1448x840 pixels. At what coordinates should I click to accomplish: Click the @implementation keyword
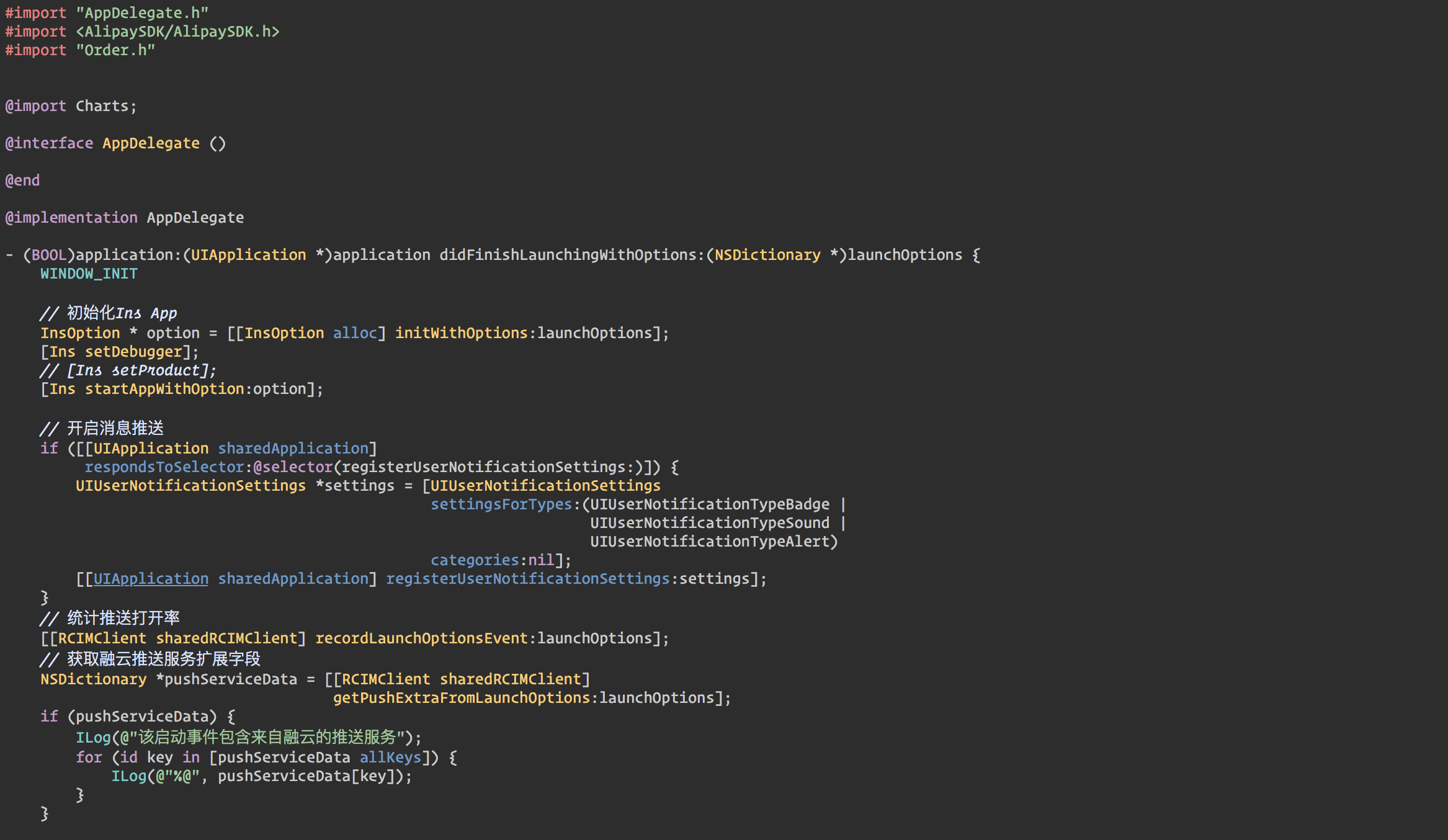pyautogui.click(x=71, y=218)
